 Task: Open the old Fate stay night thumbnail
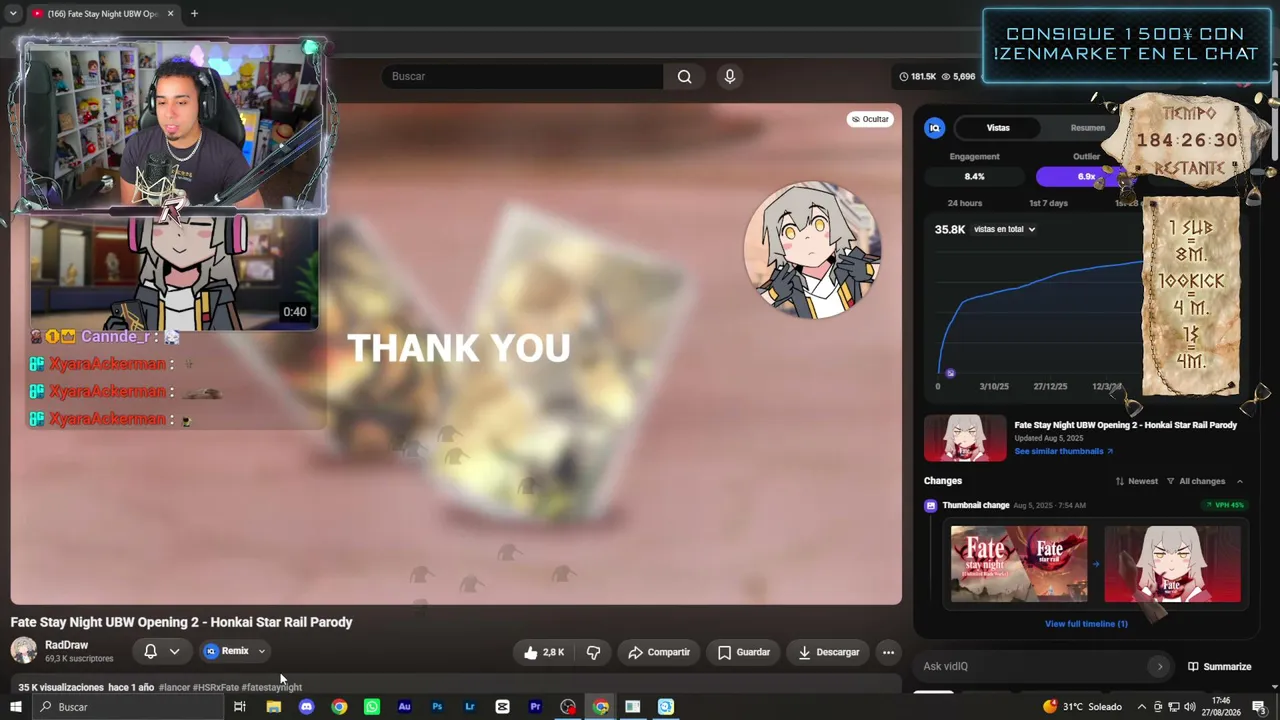coord(1019,564)
